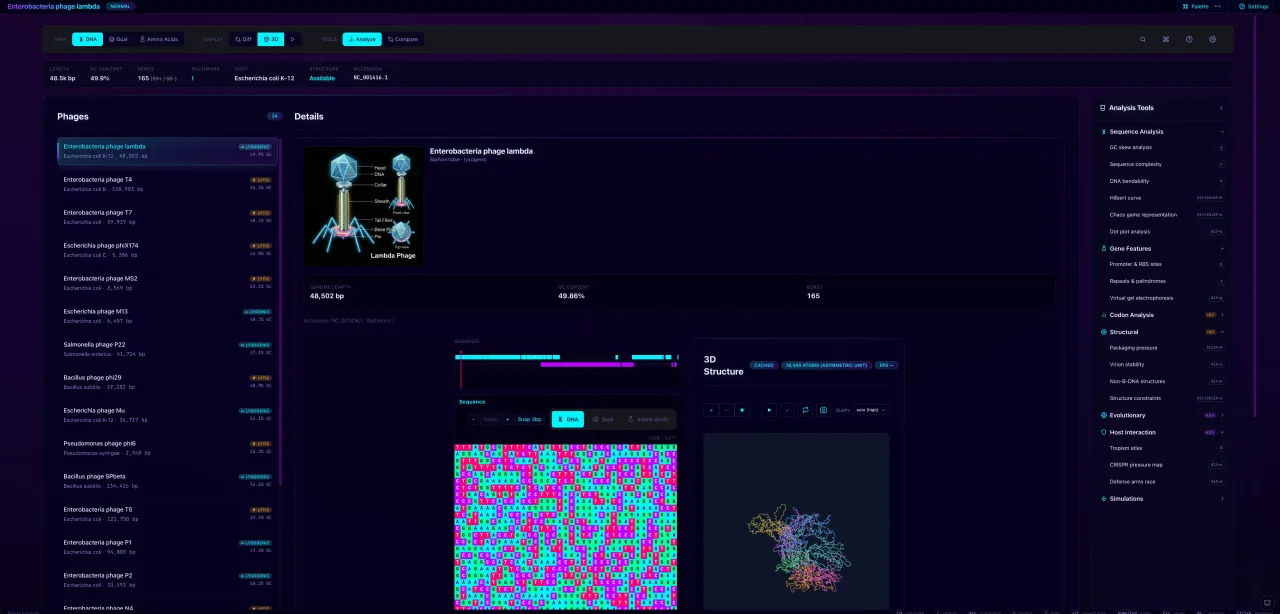
Task: Toggle Diff display mode
Action: point(242,39)
